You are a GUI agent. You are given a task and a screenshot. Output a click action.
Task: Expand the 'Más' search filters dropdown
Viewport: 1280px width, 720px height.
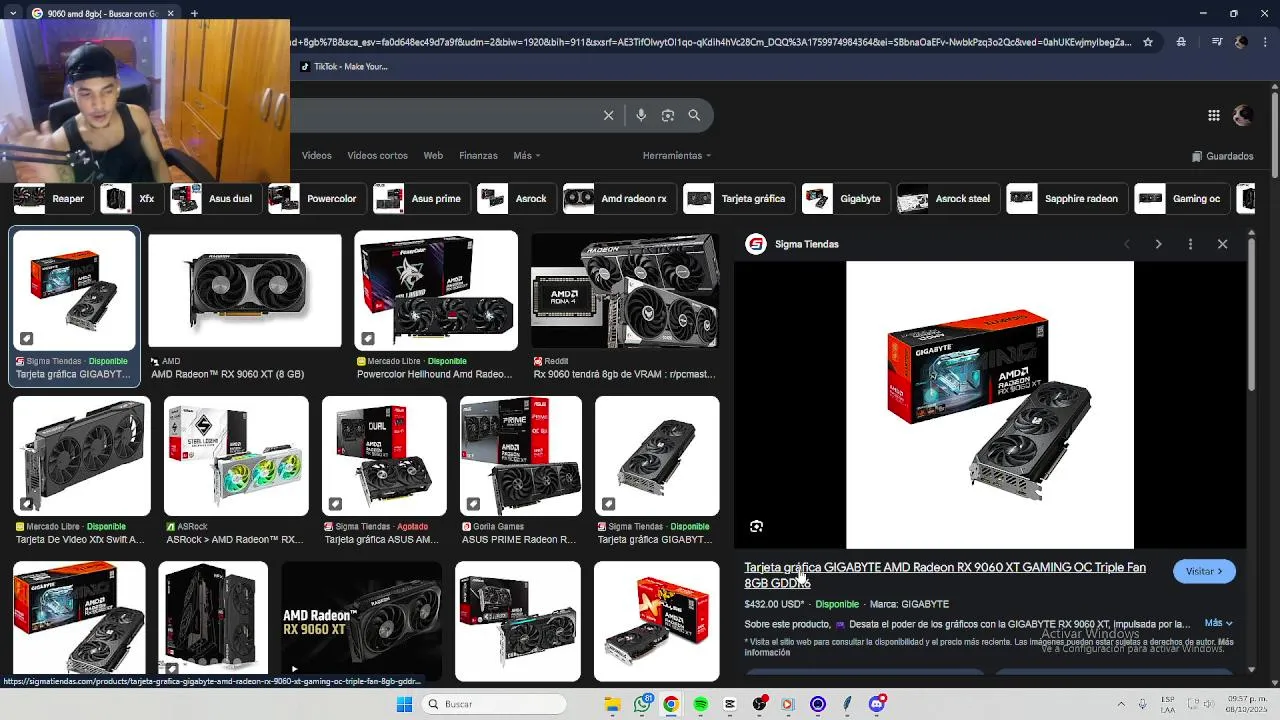tap(526, 156)
